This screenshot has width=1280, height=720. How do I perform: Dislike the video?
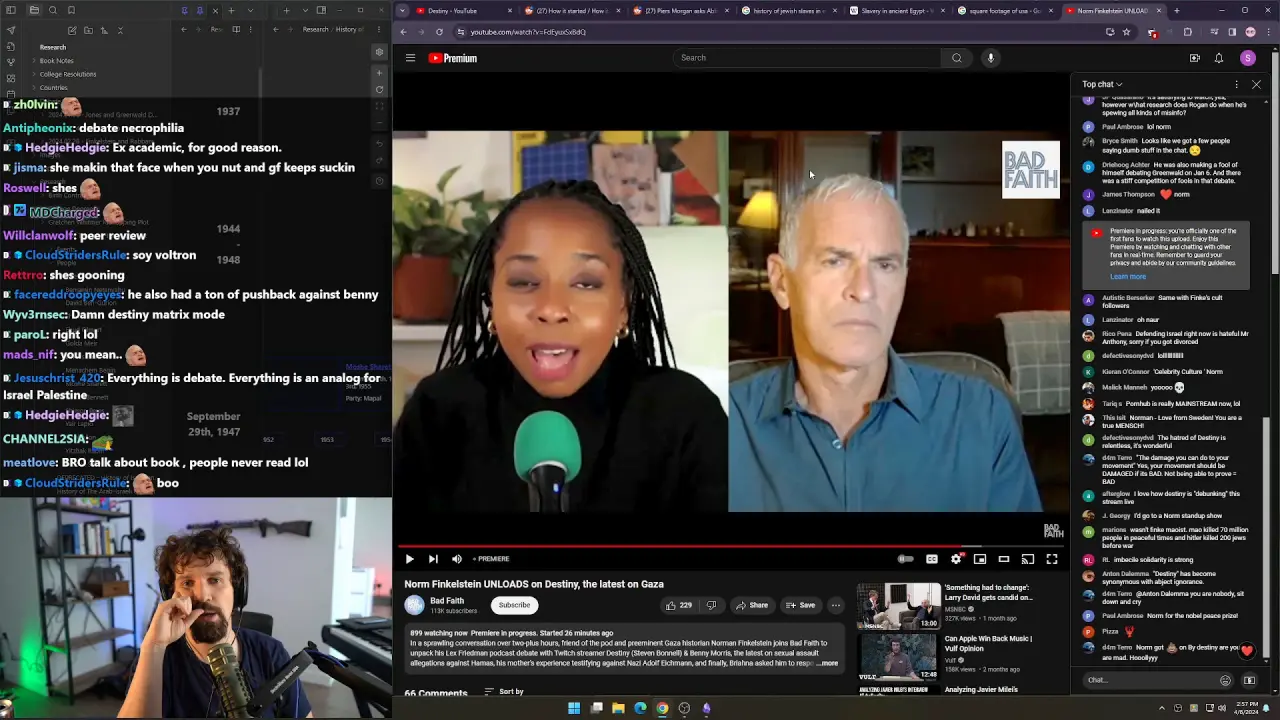[x=711, y=605]
